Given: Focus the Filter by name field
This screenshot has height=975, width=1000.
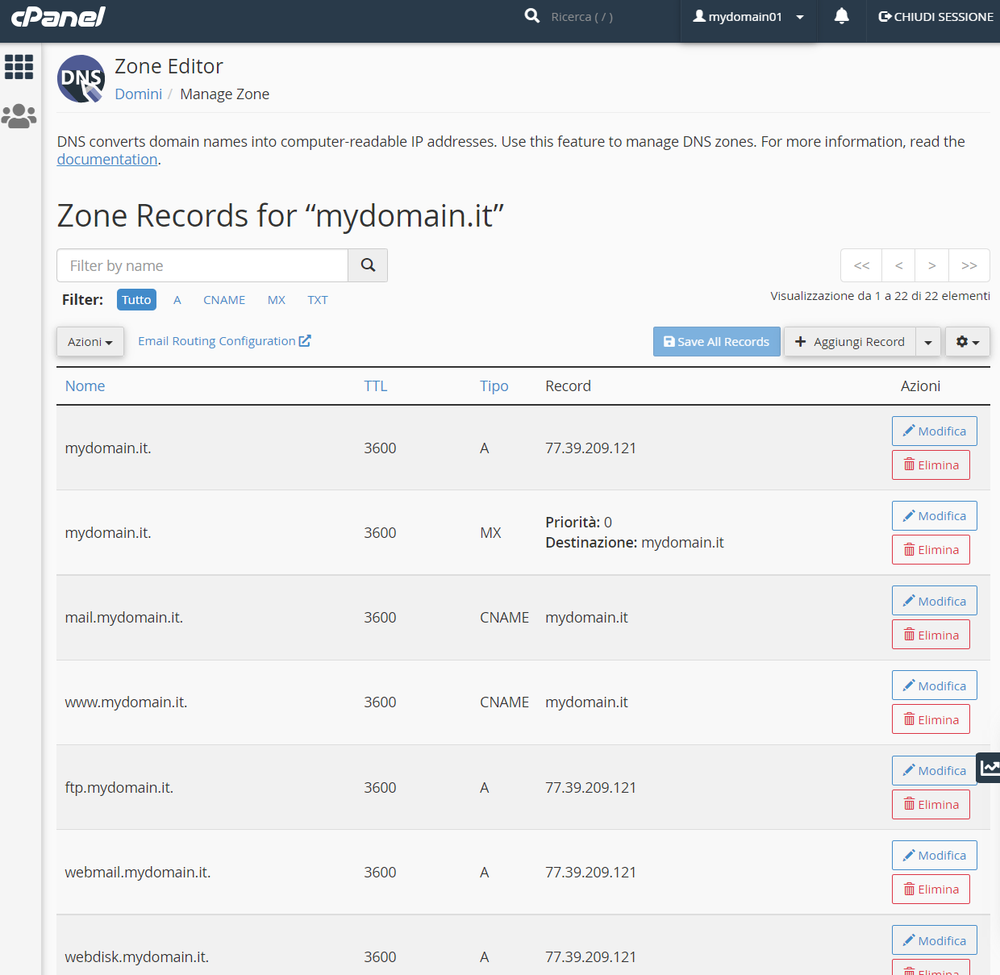Looking at the screenshot, I should [x=202, y=265].
